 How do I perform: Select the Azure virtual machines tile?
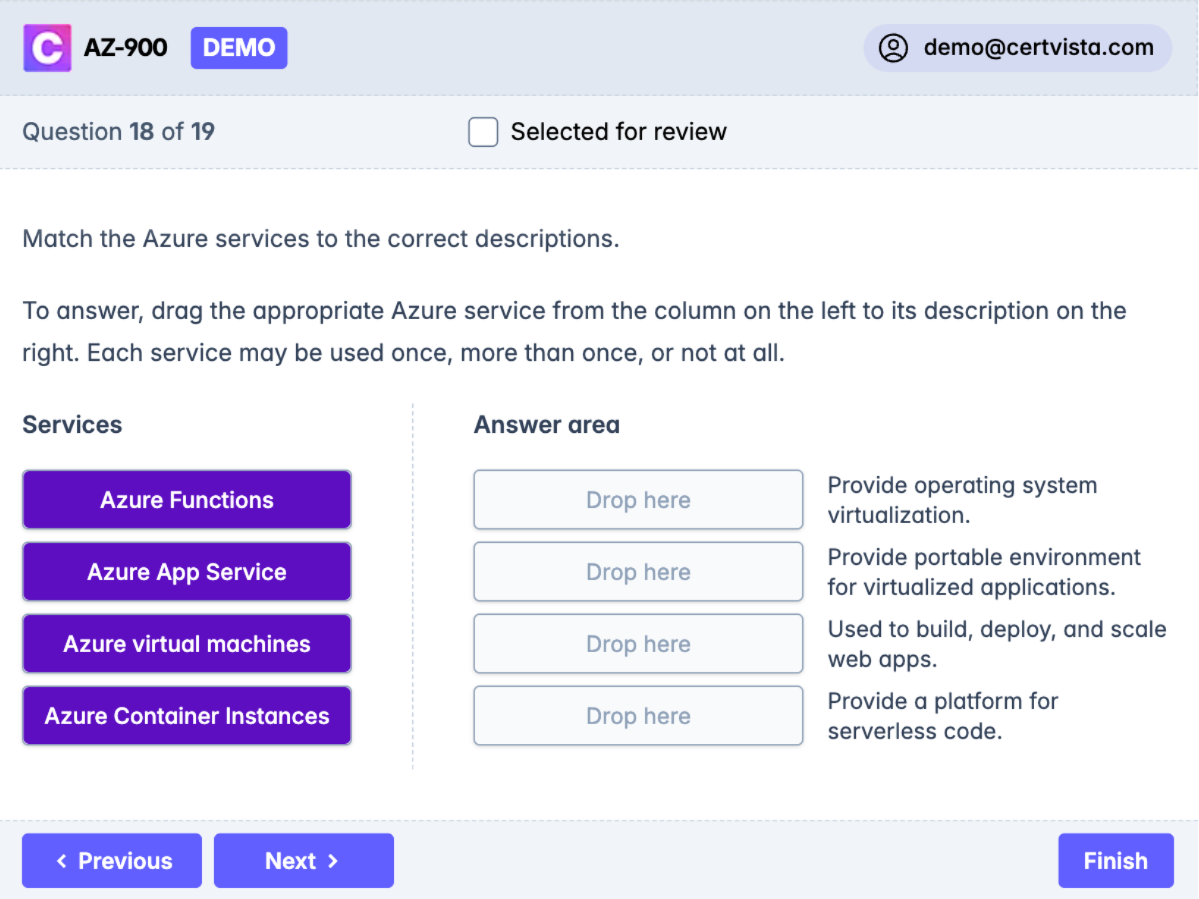click(x=186, y=643)
